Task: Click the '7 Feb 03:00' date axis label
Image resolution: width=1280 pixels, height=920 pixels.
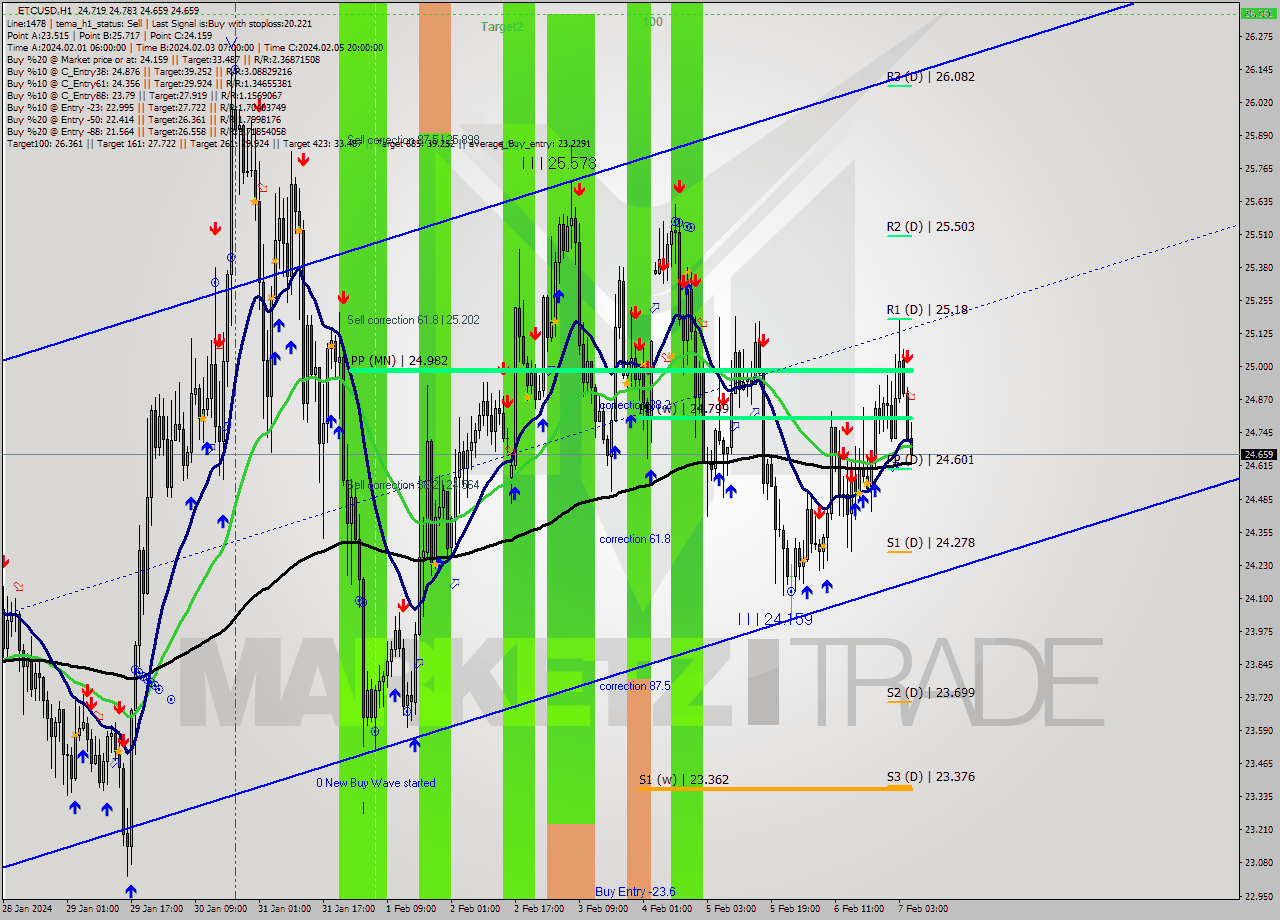Action: [x=924, y=909]
